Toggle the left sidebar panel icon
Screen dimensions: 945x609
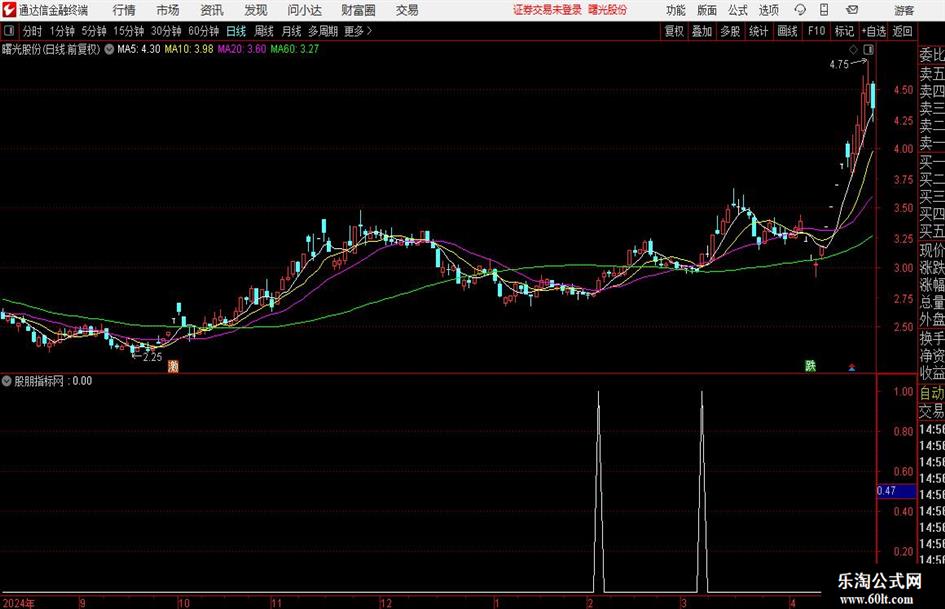coord(8,31)
